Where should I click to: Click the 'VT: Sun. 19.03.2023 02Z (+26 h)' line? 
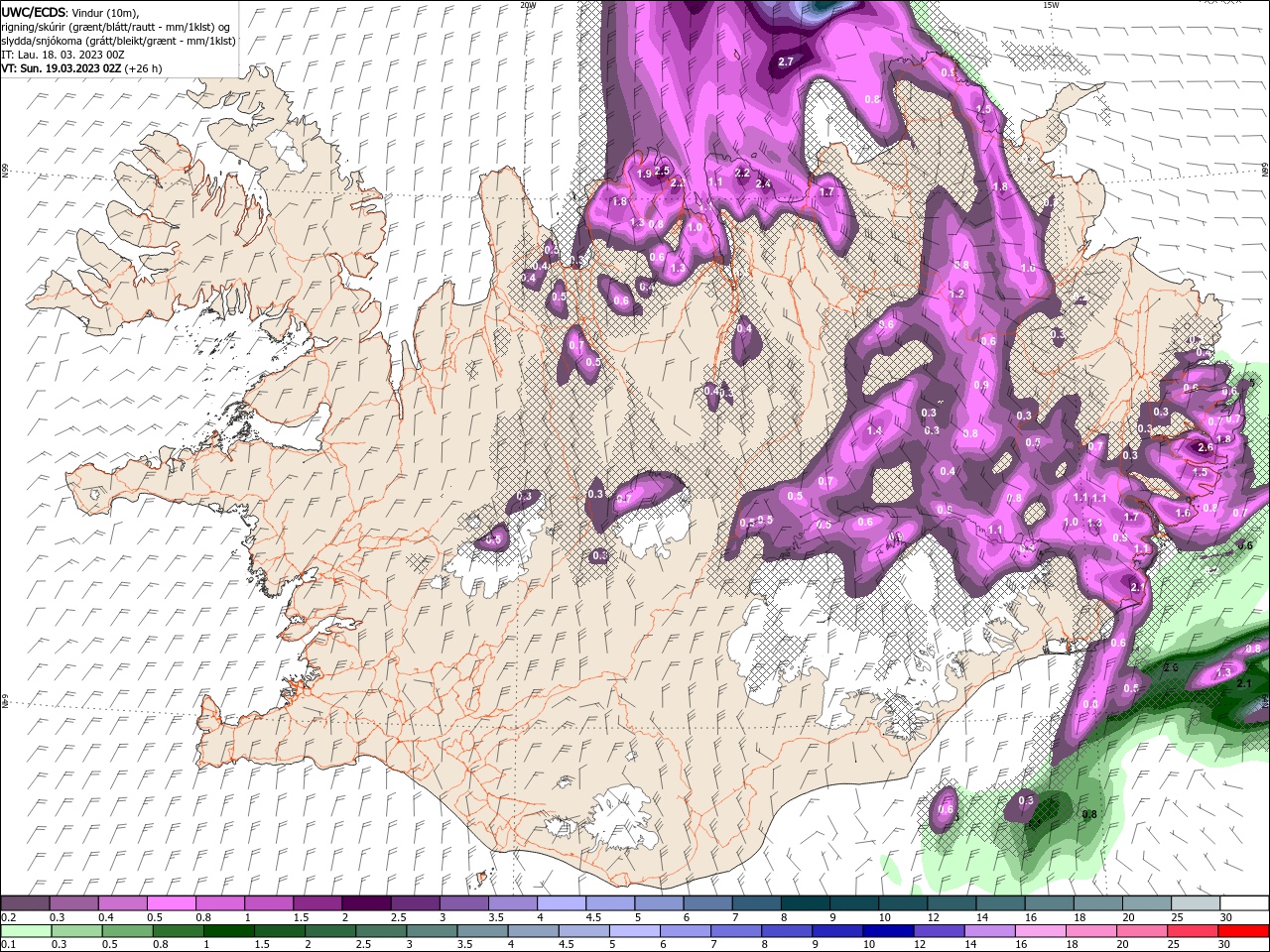tap(81, 68)
